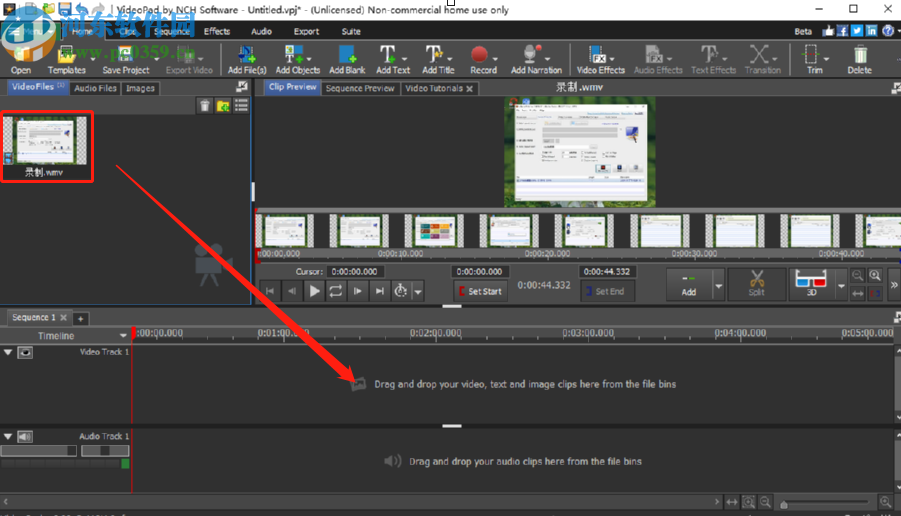The image size is (901, 516).
Task: Collapse Audio Track 1 triangle
Action: point(7,437)
